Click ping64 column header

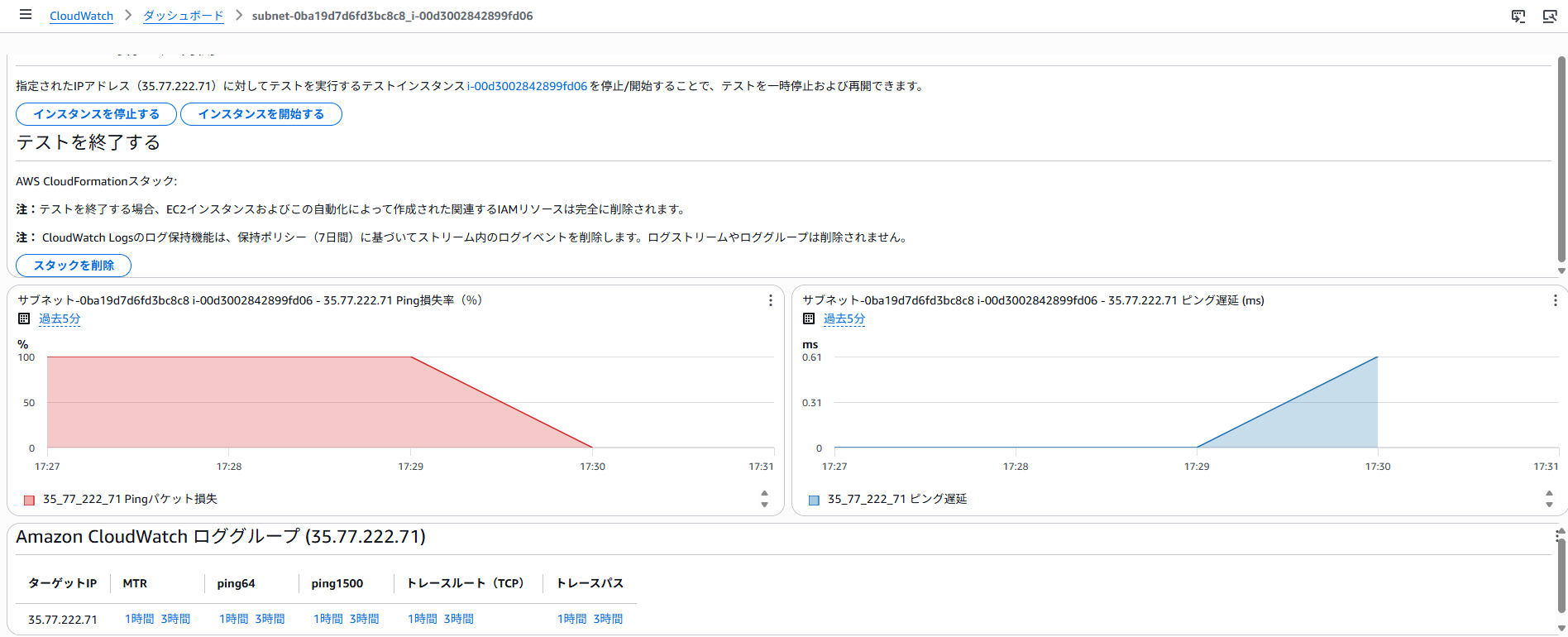(x=236, y=583)
